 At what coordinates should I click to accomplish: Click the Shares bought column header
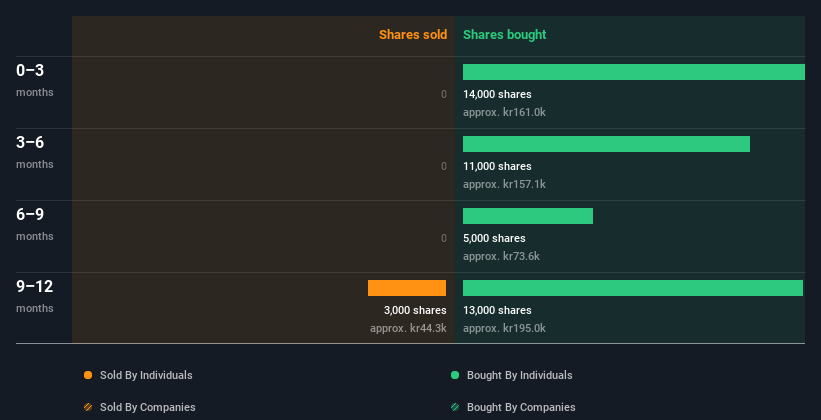tap(504, 35)
